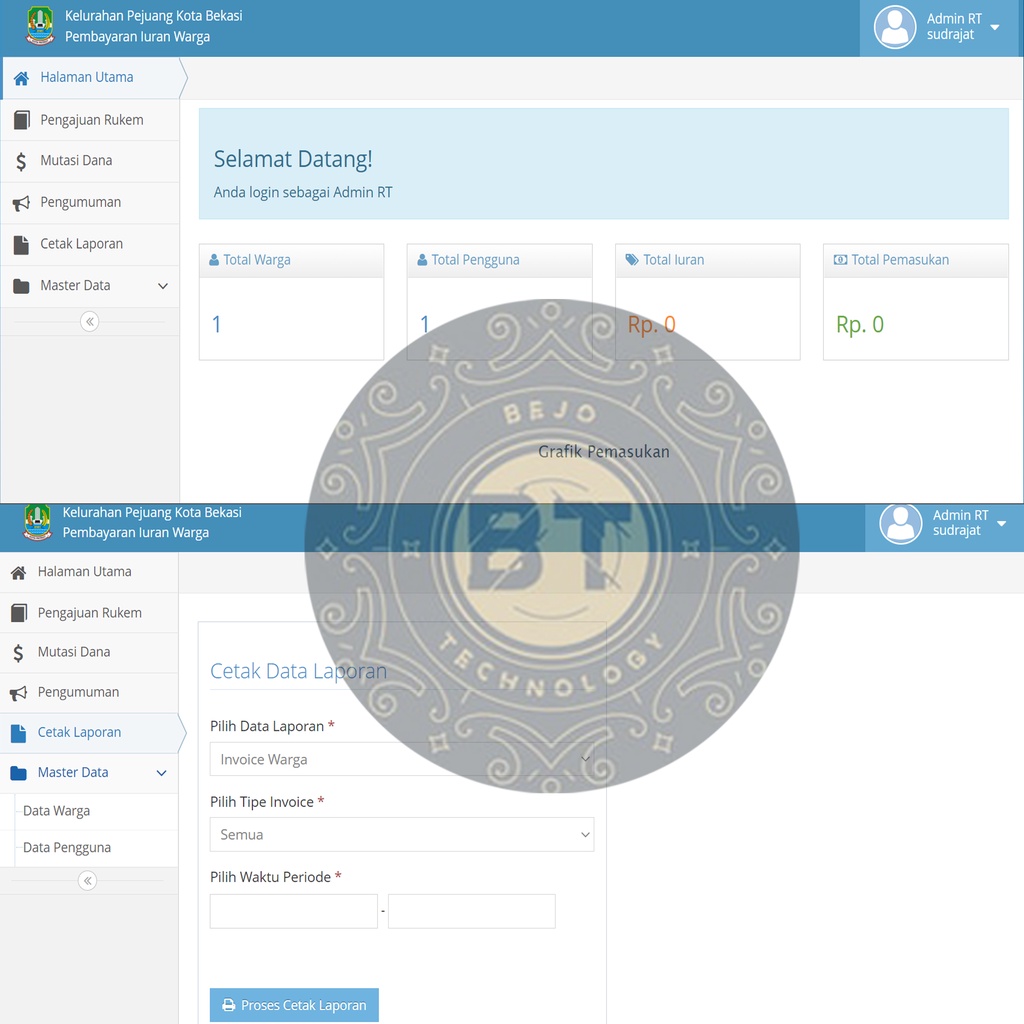Viewport: 1024px width, 1024px height.
Task: Click the dollar icon beside top Mutasi Dana
Action: click(21, 161)
